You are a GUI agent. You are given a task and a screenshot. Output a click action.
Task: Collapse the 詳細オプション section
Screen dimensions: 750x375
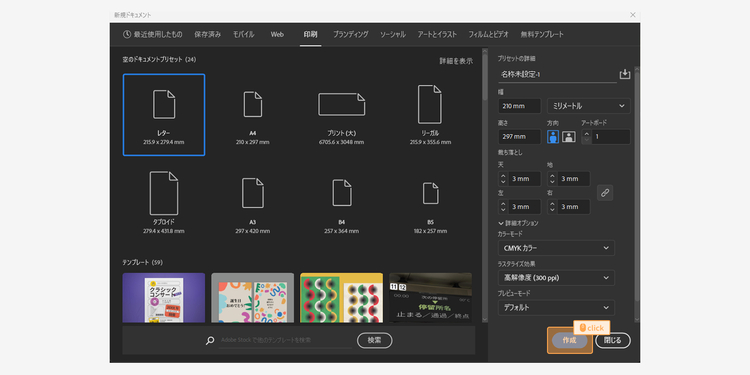click(x=518, y=223)
